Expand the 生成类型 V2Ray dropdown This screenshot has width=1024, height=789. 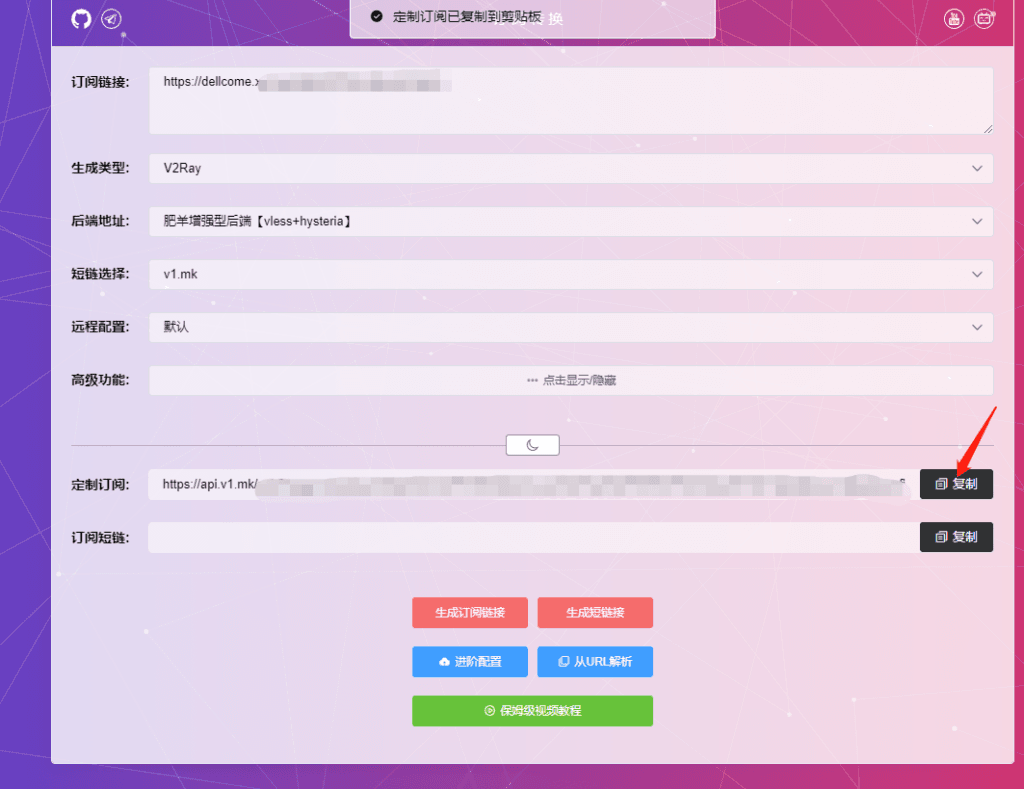pos(570,168)
